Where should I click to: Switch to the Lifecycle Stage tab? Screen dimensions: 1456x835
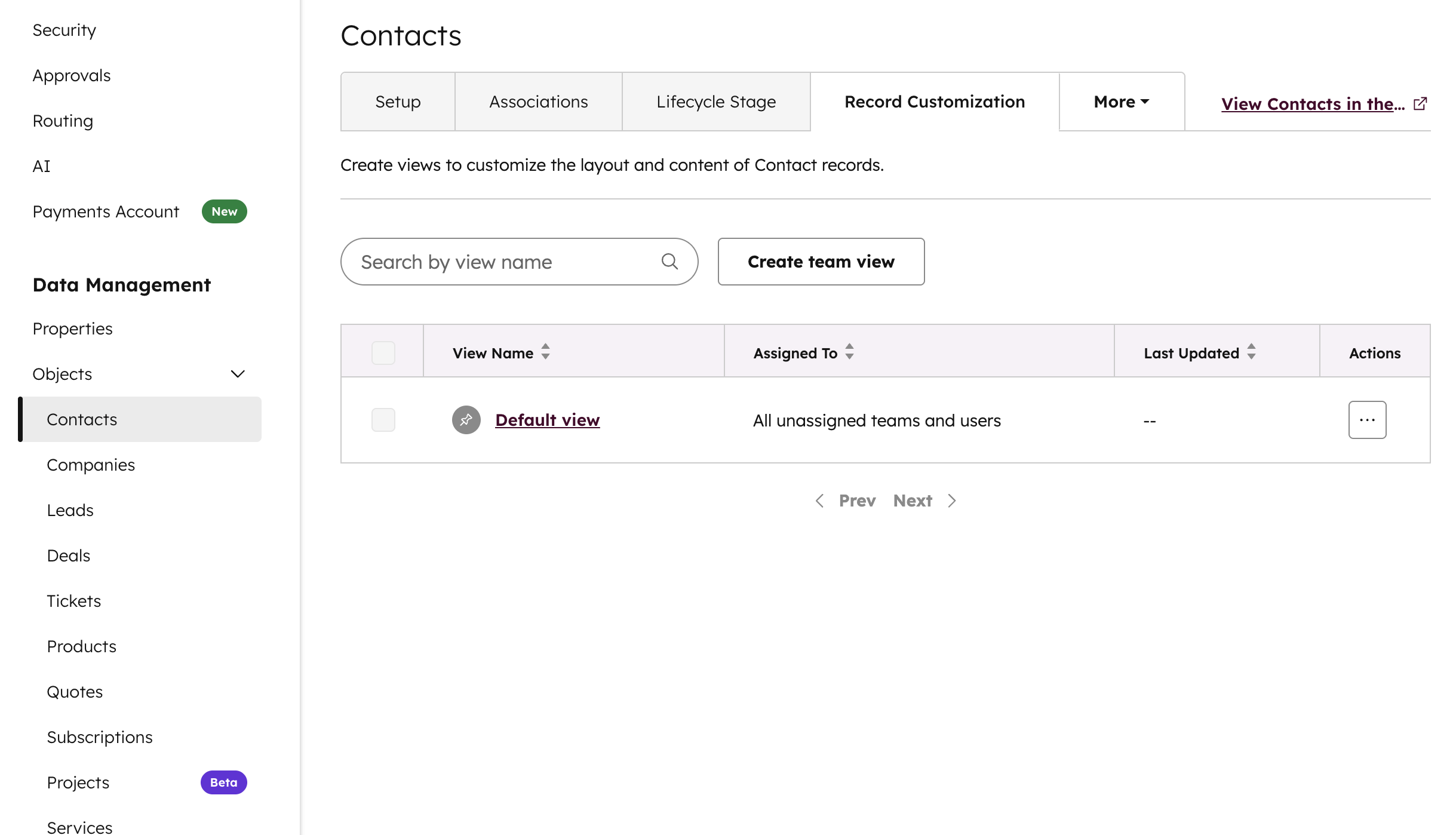point(715,102)
